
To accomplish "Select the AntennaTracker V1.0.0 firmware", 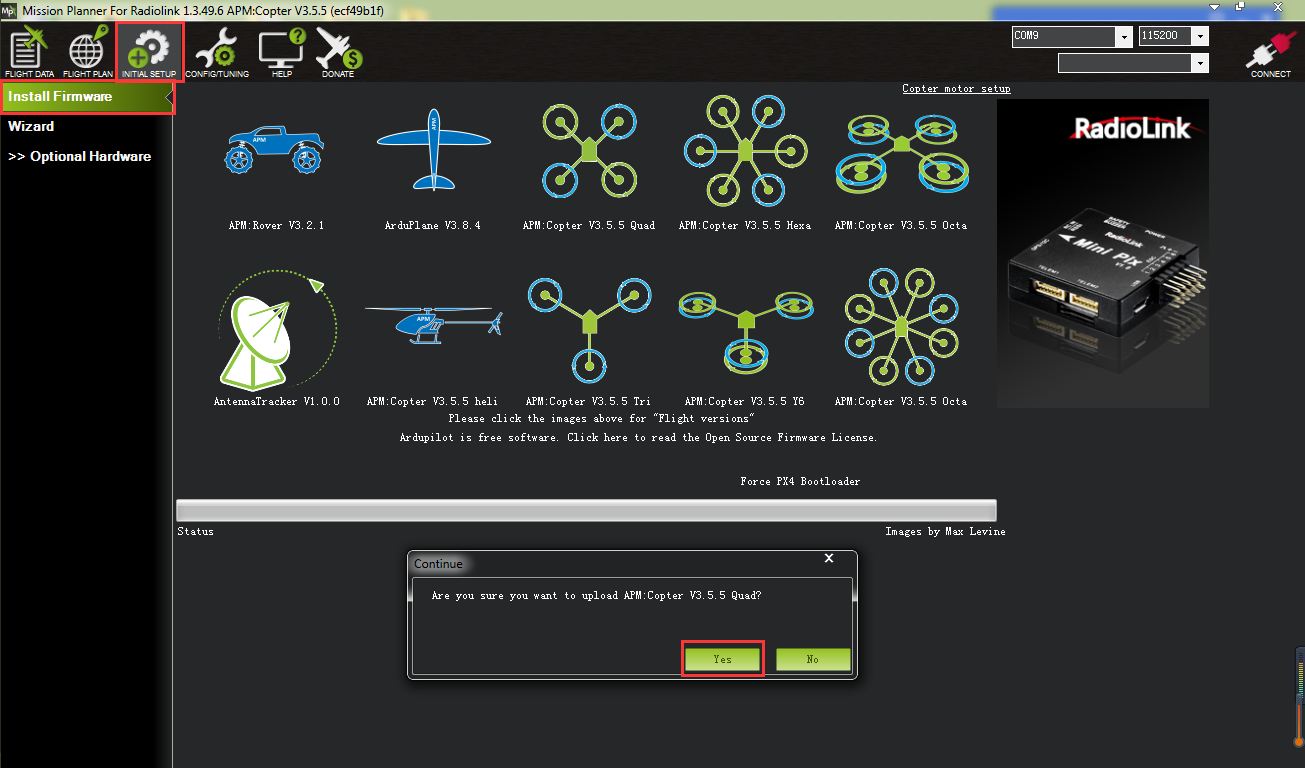I will (x=276, y=329).
